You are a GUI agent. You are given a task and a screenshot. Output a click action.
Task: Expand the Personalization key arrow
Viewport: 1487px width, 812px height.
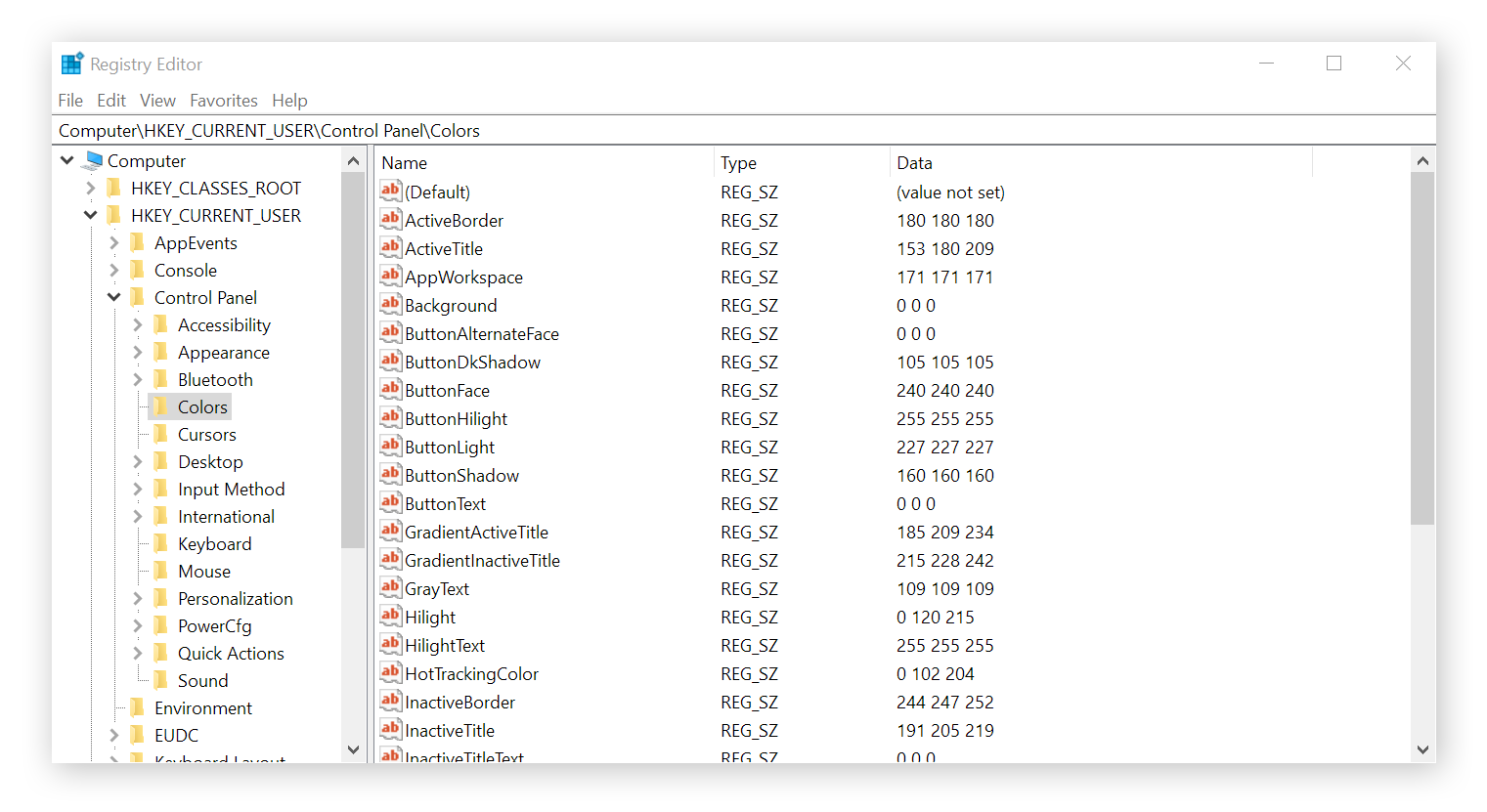[138, 598]
